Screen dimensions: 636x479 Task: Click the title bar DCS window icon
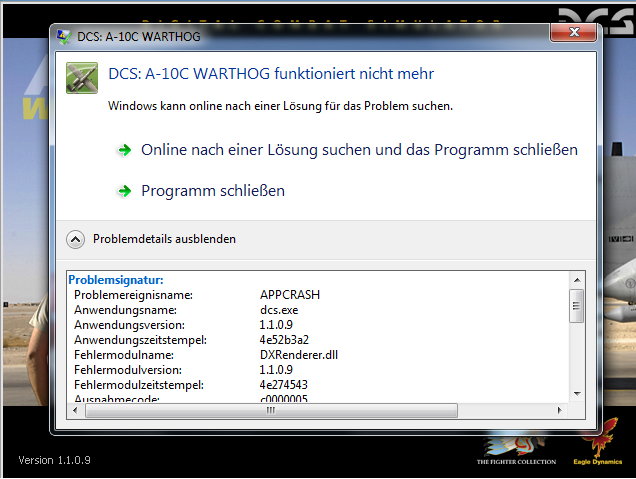click(x=64, y=37)
